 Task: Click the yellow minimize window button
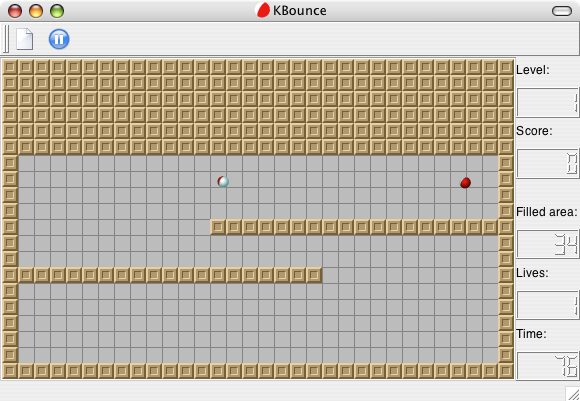tap(36, 11)
